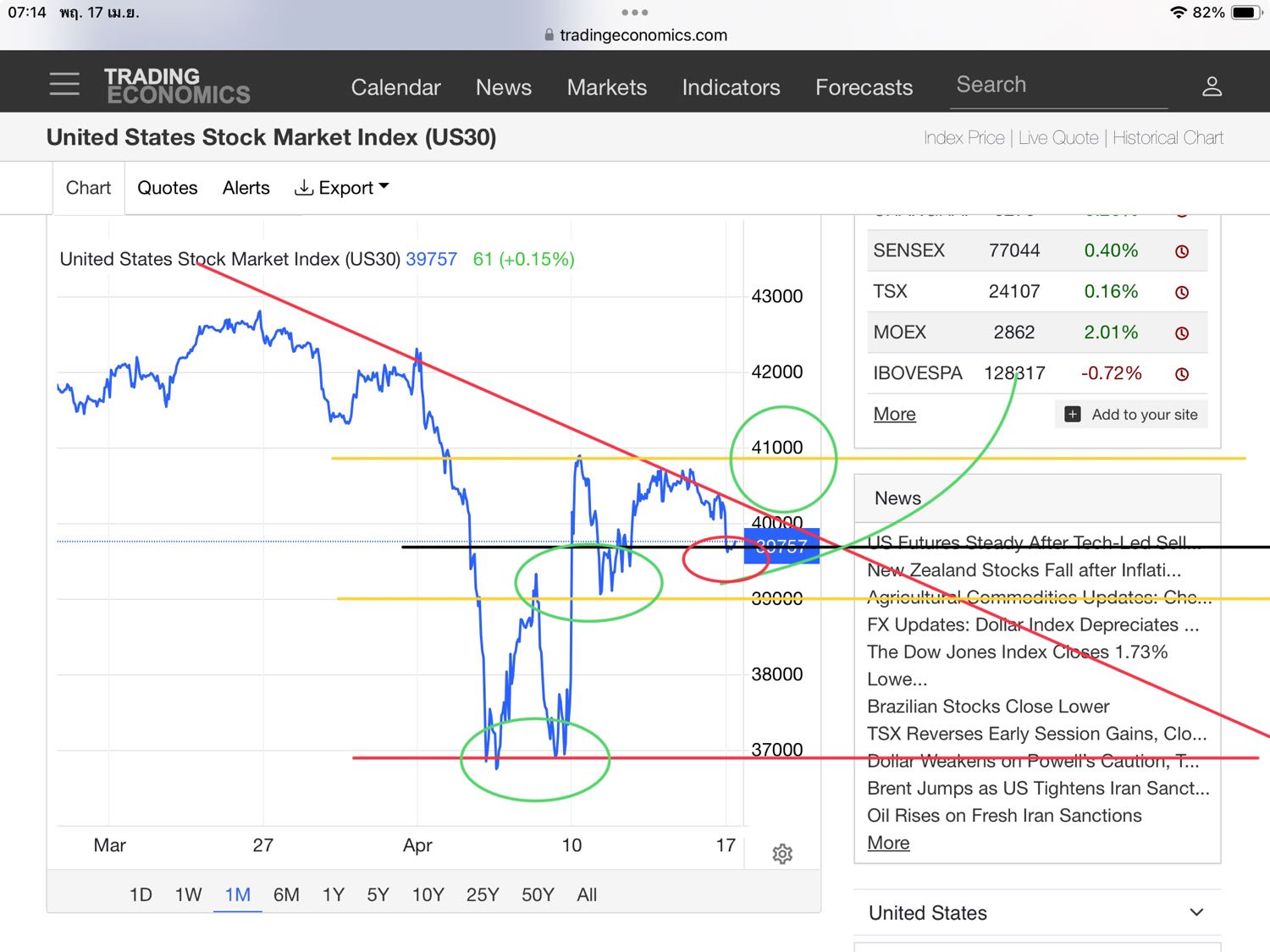The width and height of the screenshot is (1270, 952).
Task: Click the MOEX clock icon
Action: click(x=1182, y=333)
